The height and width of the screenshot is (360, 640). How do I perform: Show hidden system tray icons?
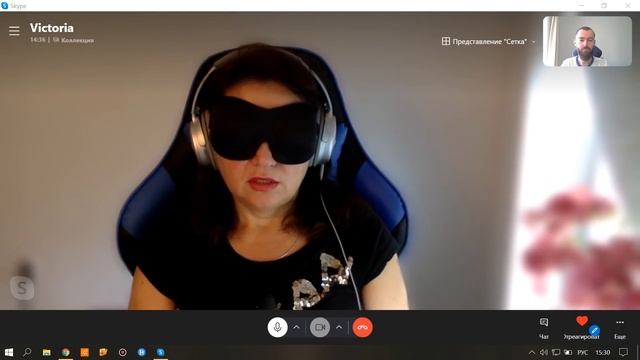tap(531, 352)
